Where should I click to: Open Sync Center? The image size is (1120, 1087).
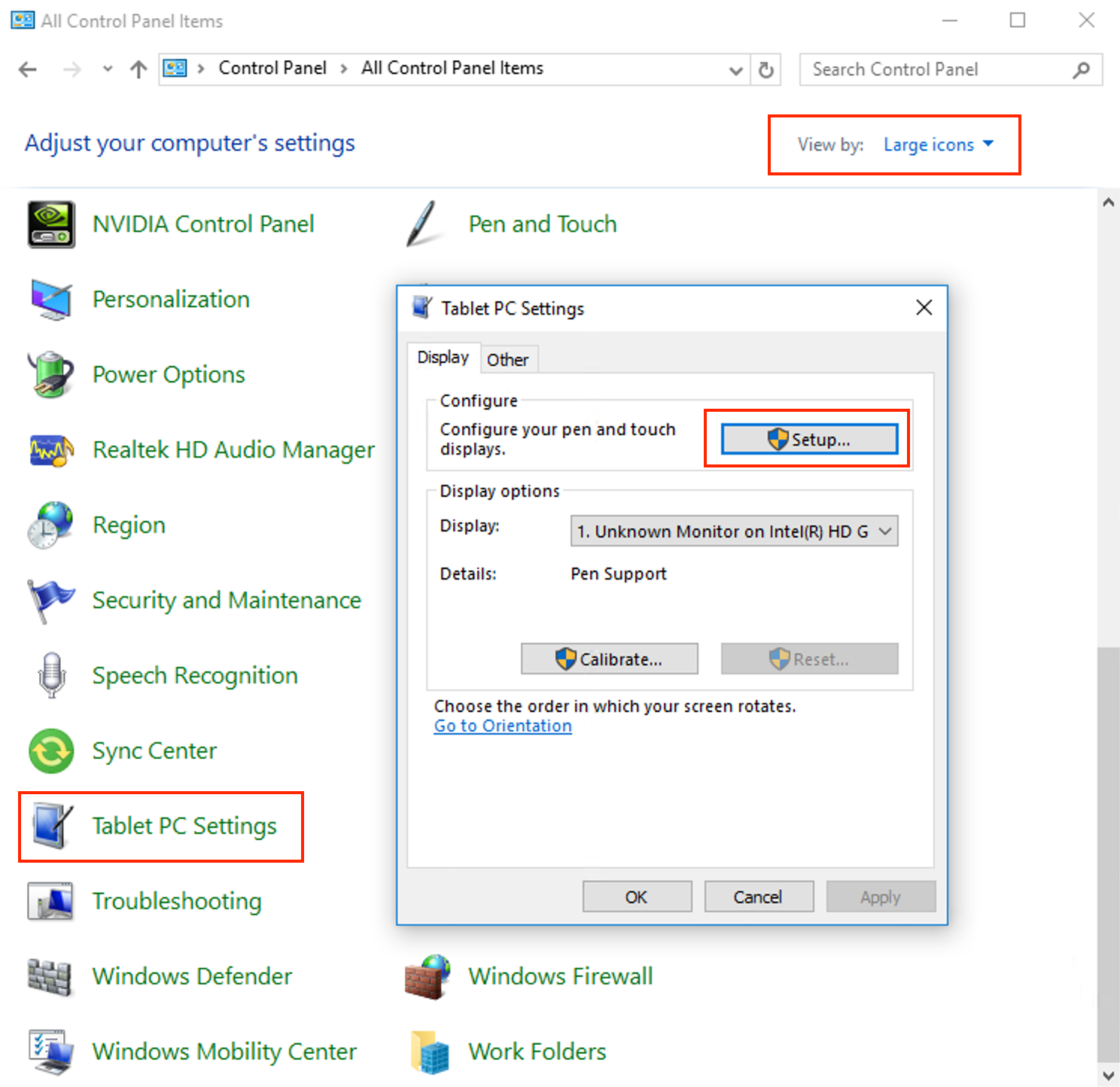click(x=154, y=751)
